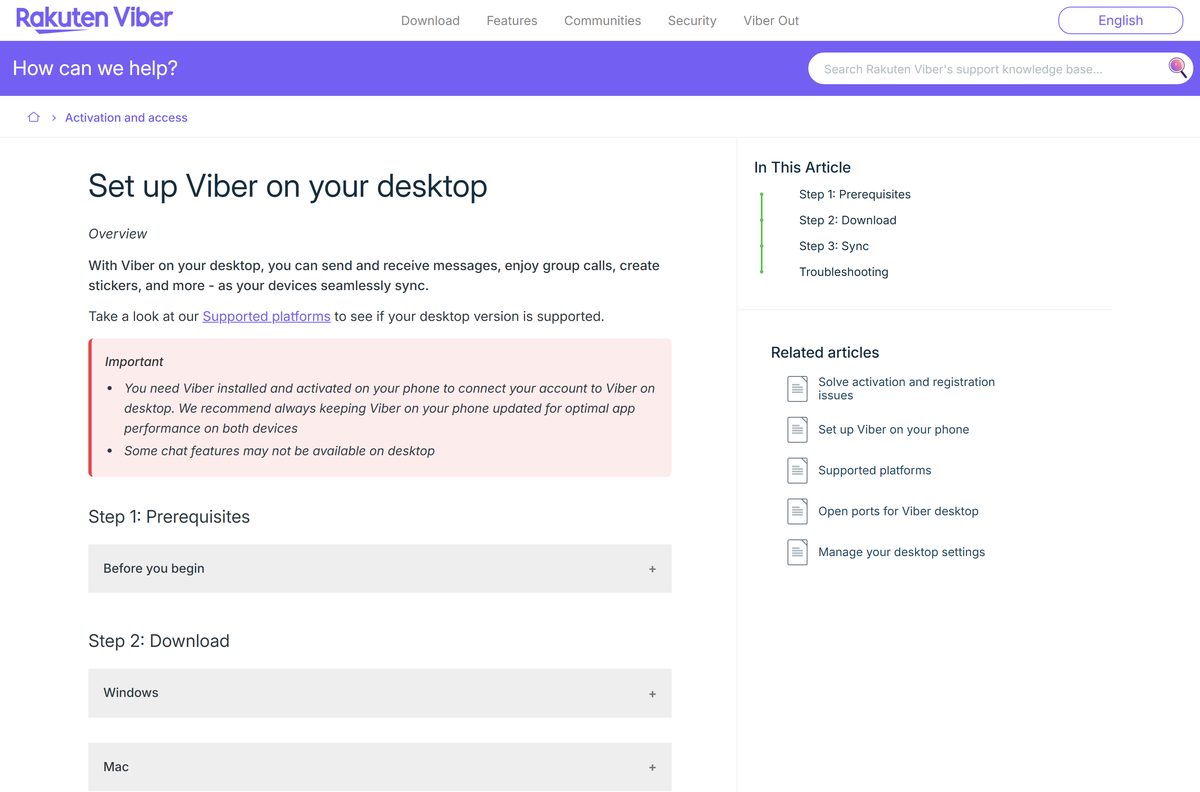Click the Important label in the notice box
The height and width of the screenshot is (792, 1200).
(x=134, y=362)
